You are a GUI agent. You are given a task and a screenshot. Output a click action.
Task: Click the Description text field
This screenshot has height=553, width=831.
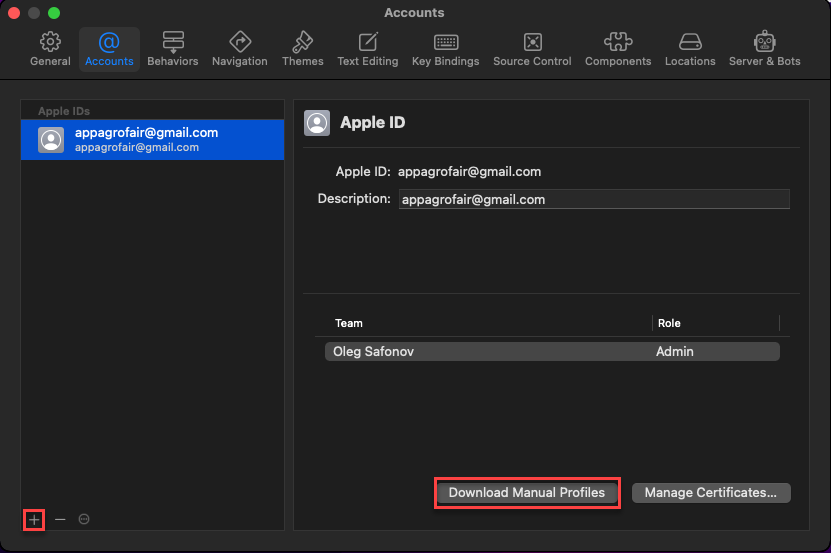594,199
